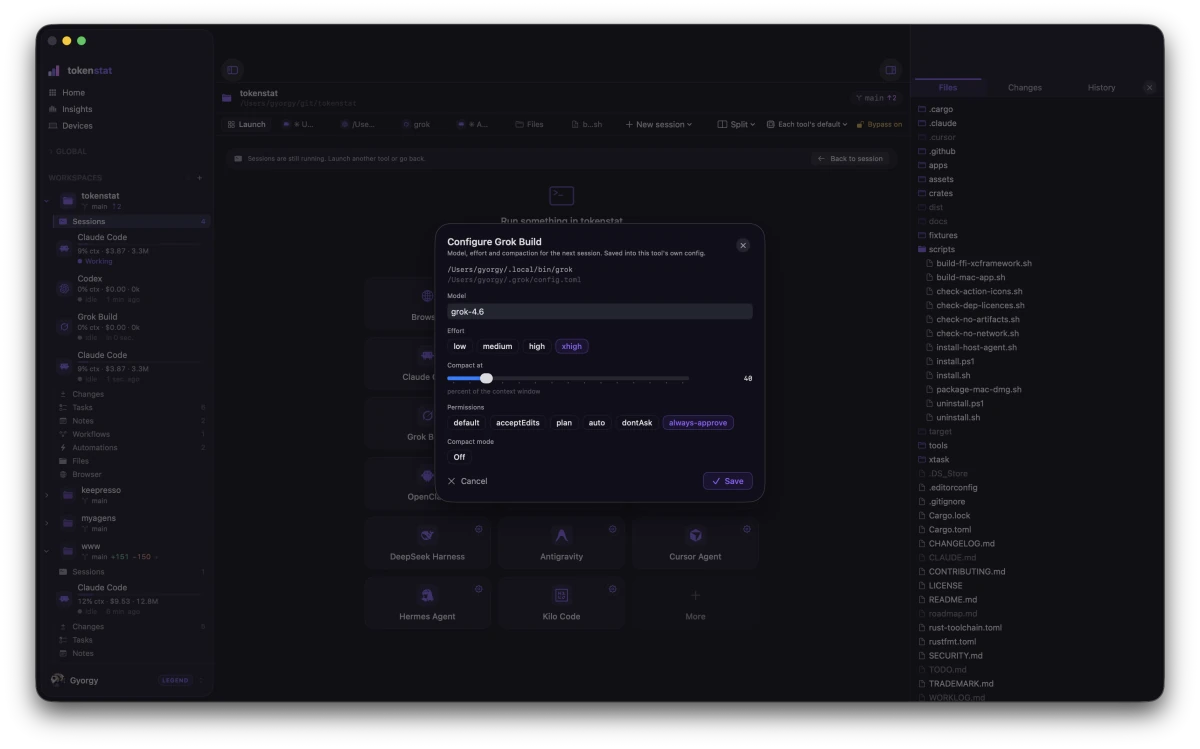Click the Compact at slider handle
Image resolution: width=1200 pixels, height=749 pixels.
(x=486, y=378)
